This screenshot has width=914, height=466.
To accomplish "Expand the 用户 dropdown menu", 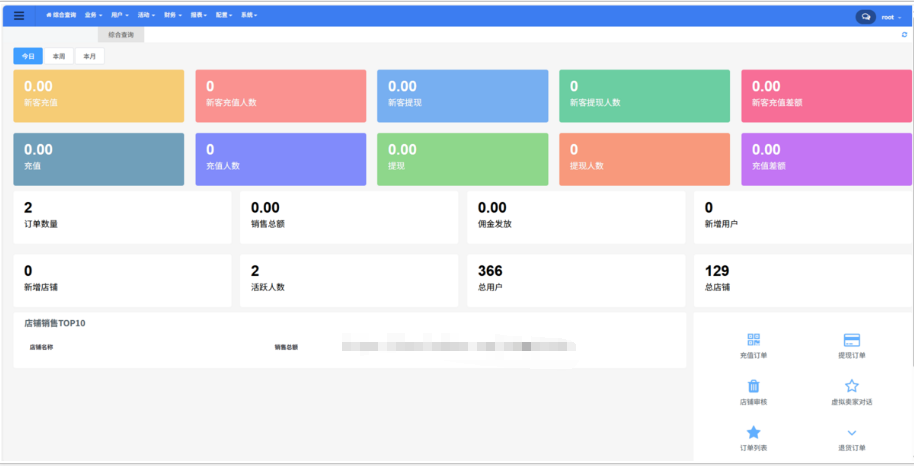I will (119, 16).
